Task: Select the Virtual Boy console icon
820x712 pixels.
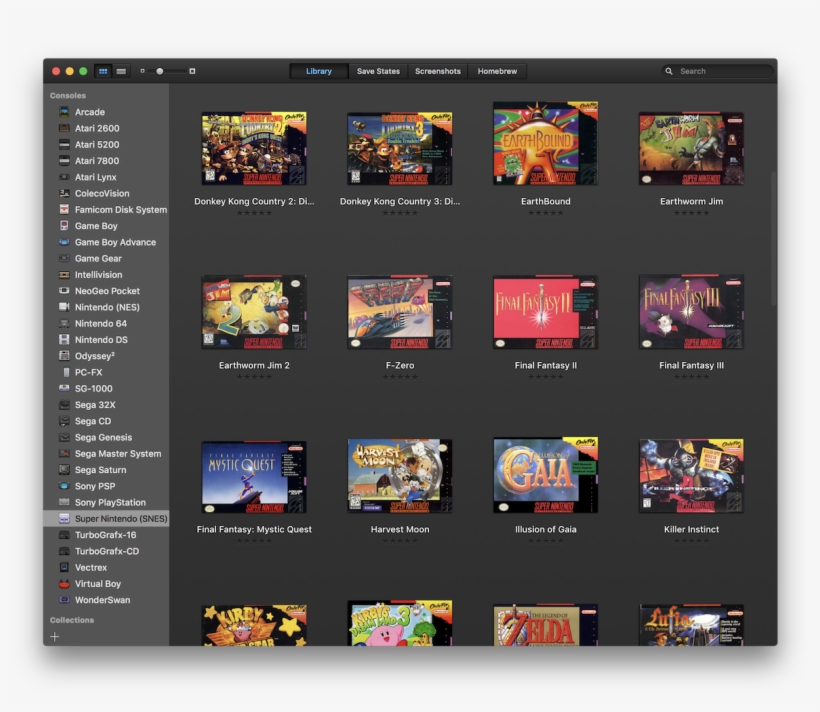Action: pos(64,584)
